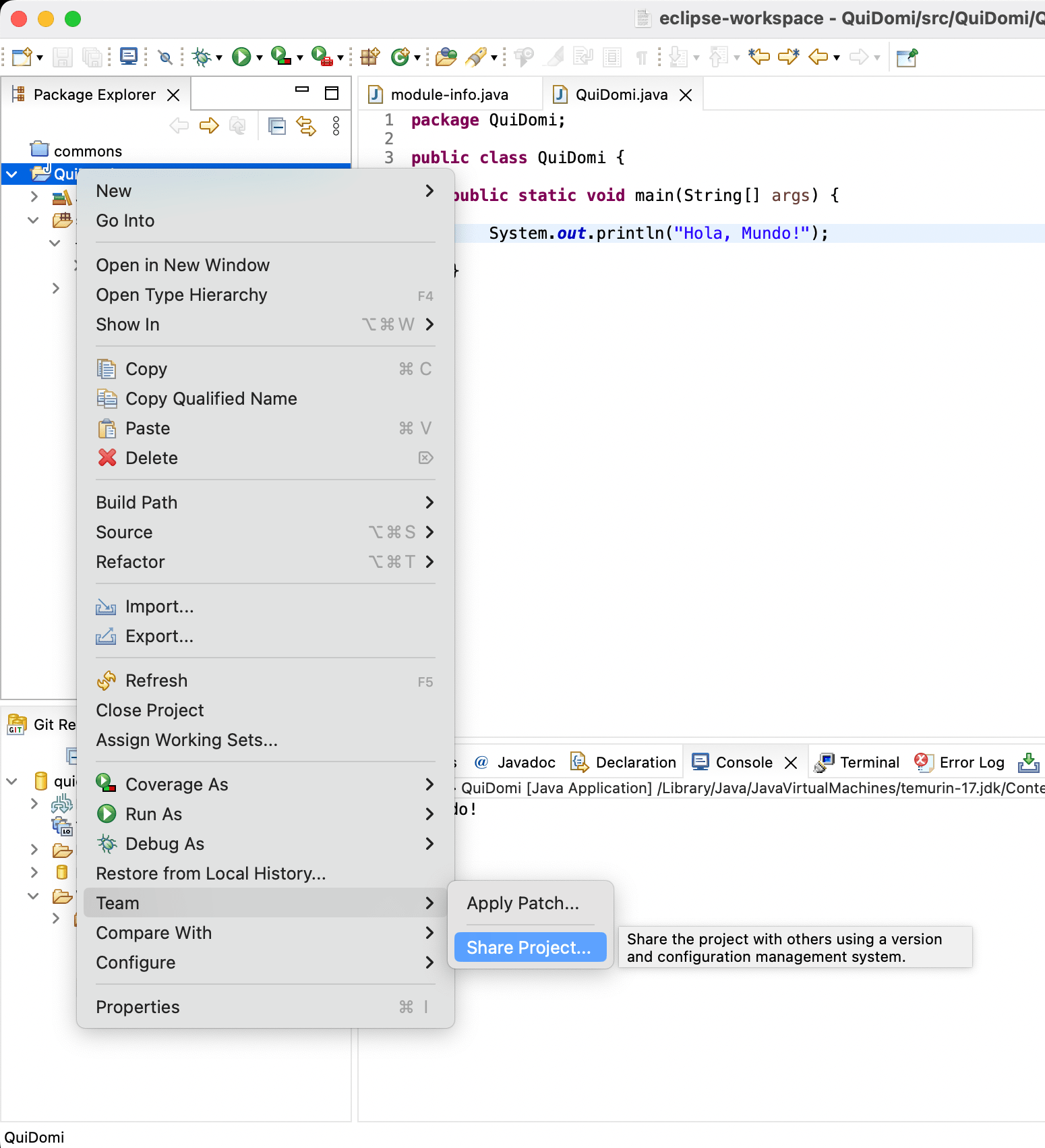Image resolution: width=1045 pixels, height=1148 pixels.
Task: Open the New submenu in context menu
Action: [x=266, y=191]
